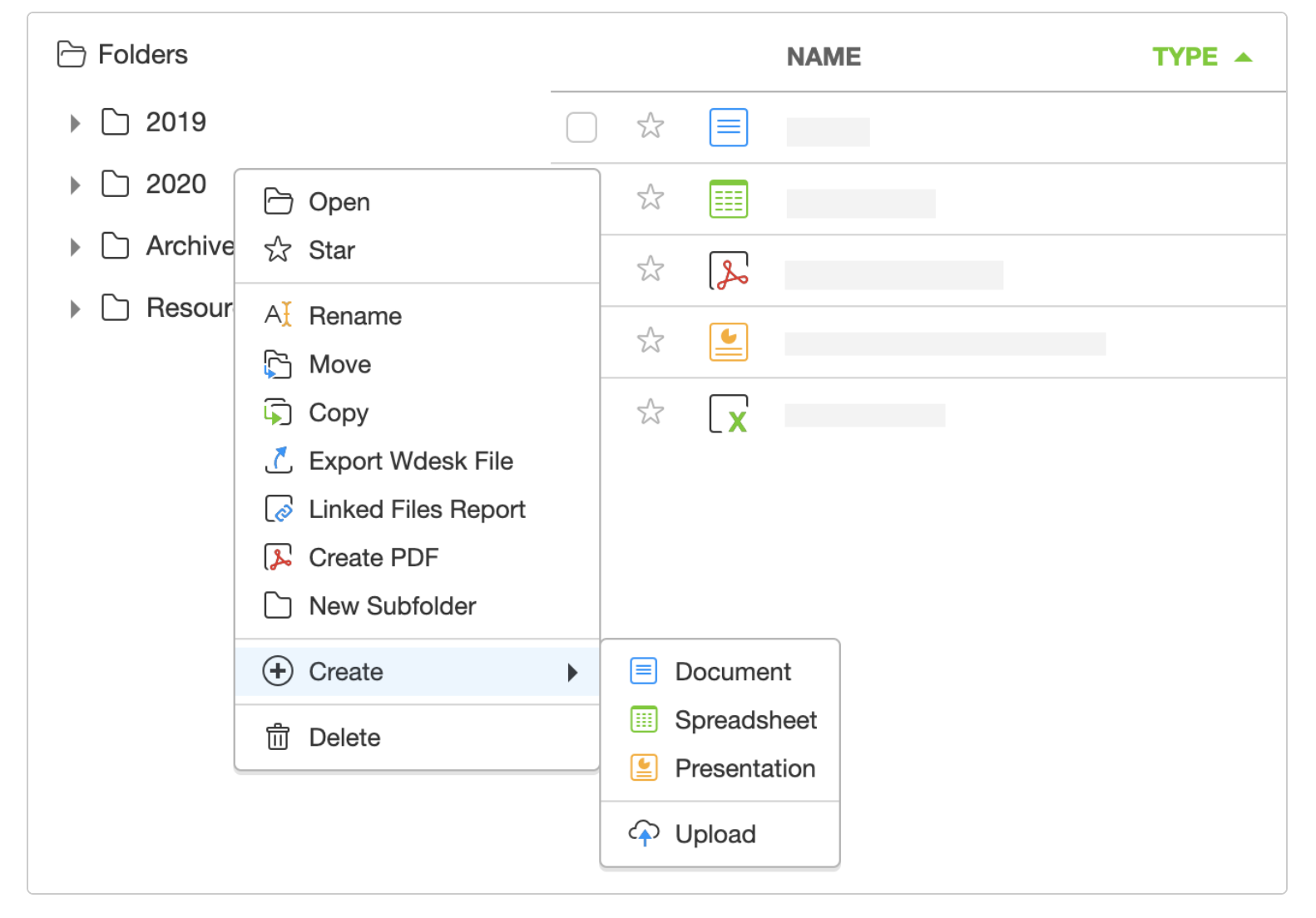Select Spreadsheet in the Create submenu
Screen dimensions: 1316x918
point(745,720)
